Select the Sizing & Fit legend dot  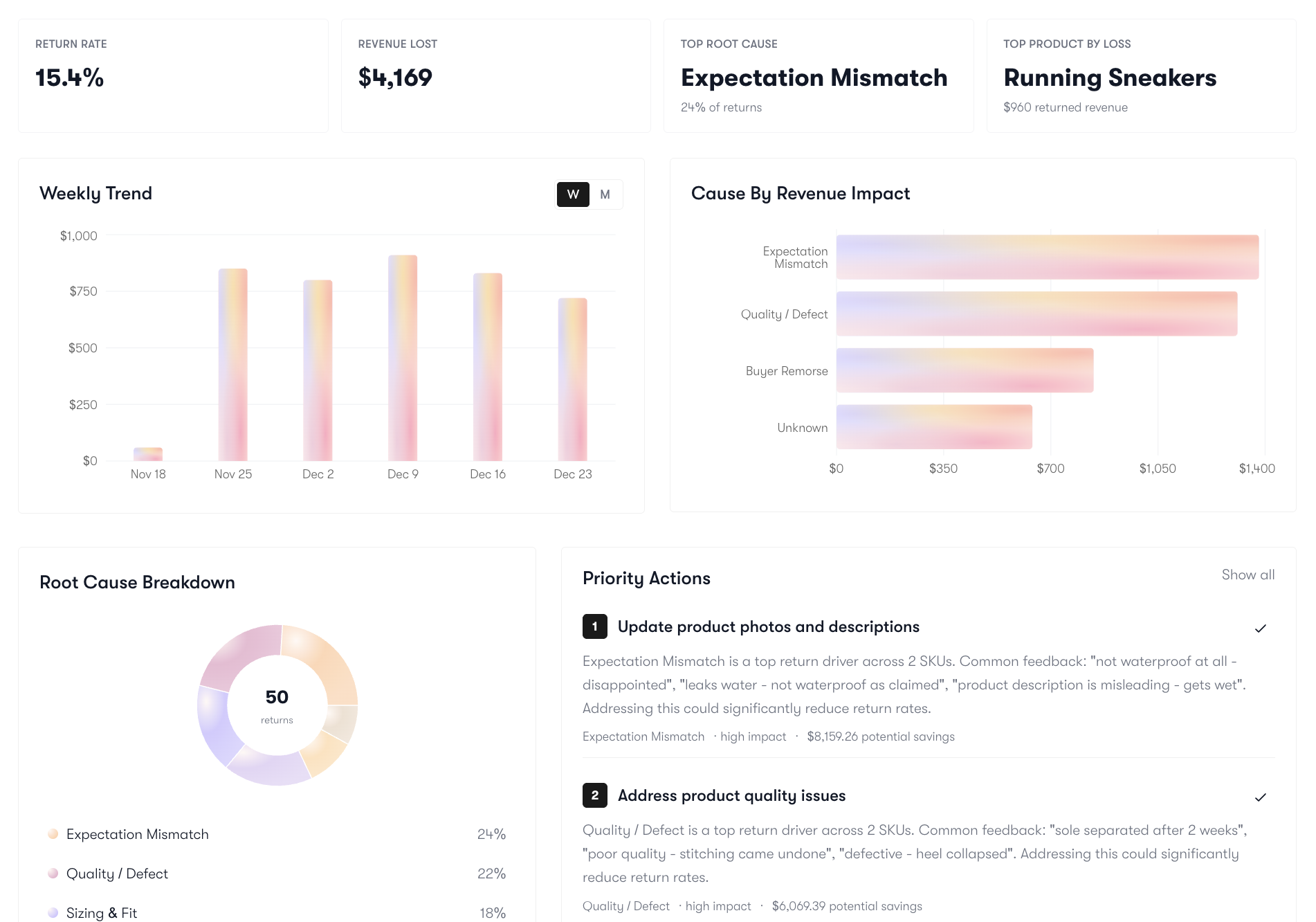[x=53, y=913]
